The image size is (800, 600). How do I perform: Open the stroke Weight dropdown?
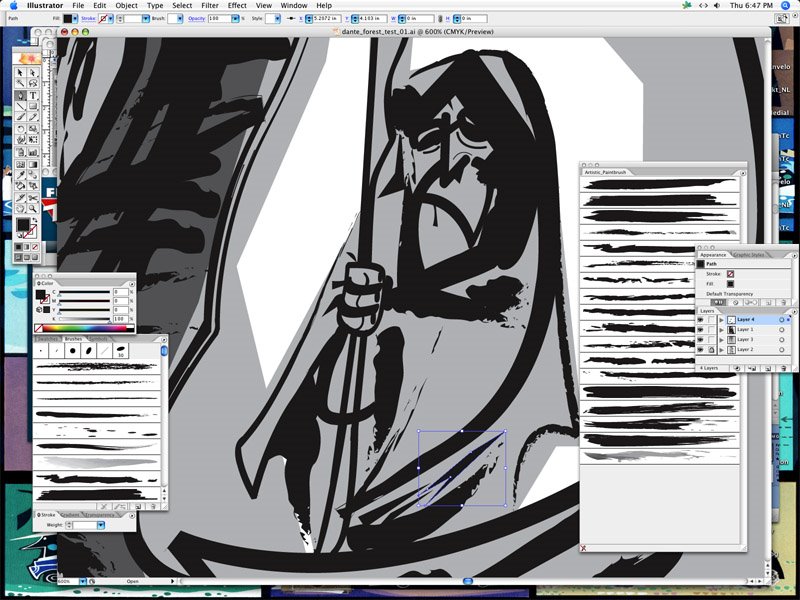coord(101,524)
